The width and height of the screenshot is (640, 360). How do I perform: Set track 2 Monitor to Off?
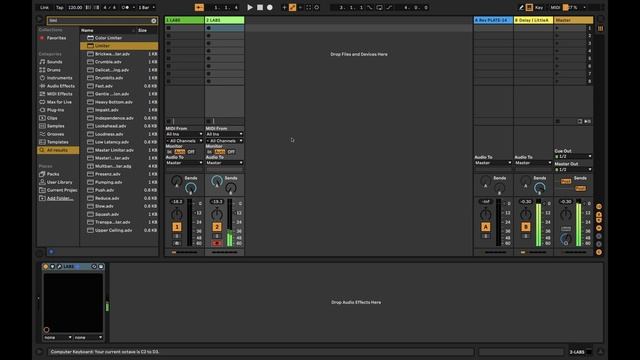click(231, 152)
